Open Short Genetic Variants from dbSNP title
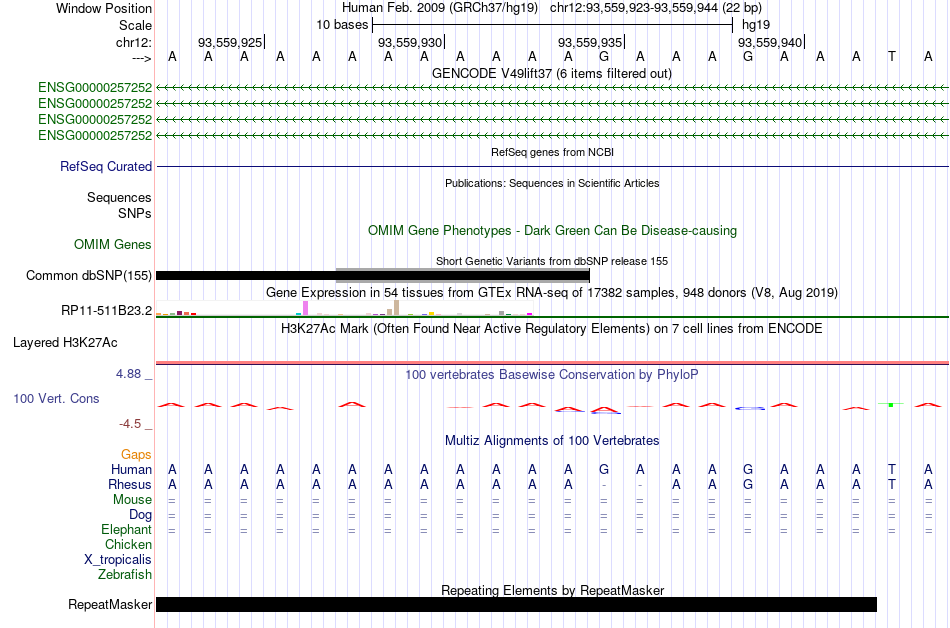 pyautogui.click(x=551, y=261)
